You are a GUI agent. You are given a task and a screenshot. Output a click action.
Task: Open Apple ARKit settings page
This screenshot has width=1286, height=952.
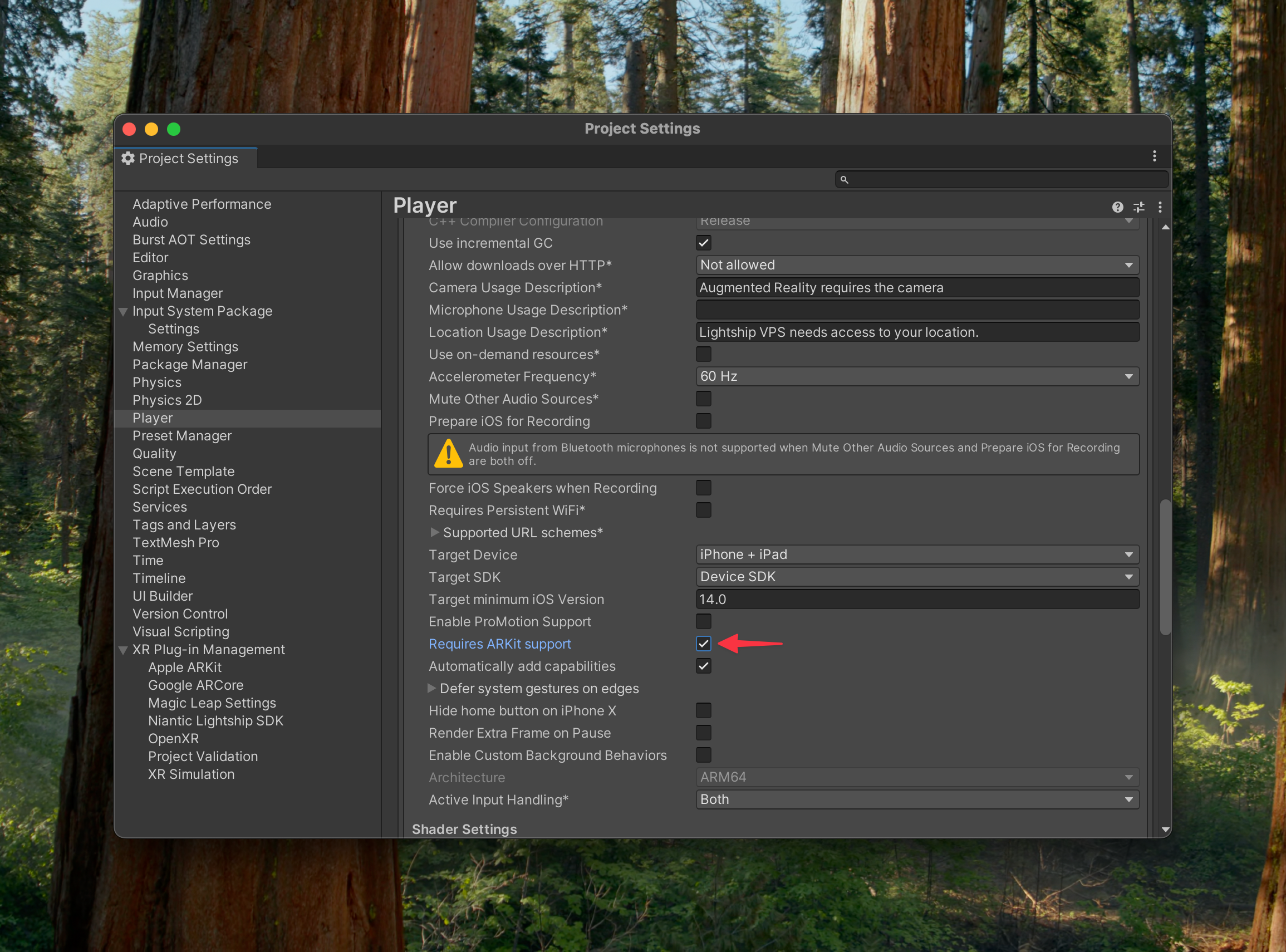click(184, 668)
